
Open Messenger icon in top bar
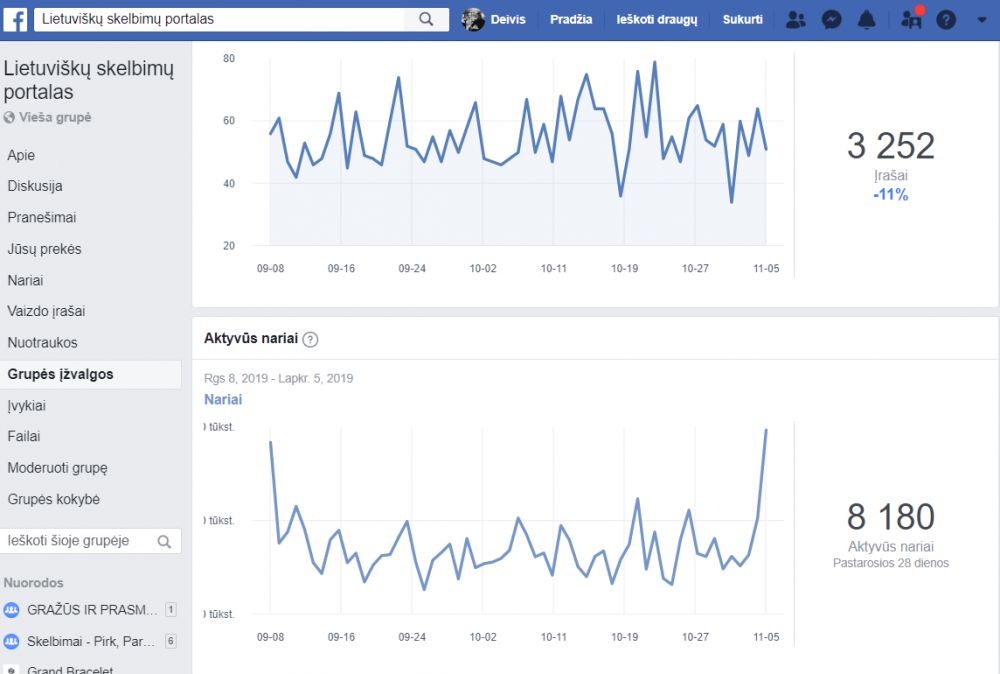pos(832,20)
